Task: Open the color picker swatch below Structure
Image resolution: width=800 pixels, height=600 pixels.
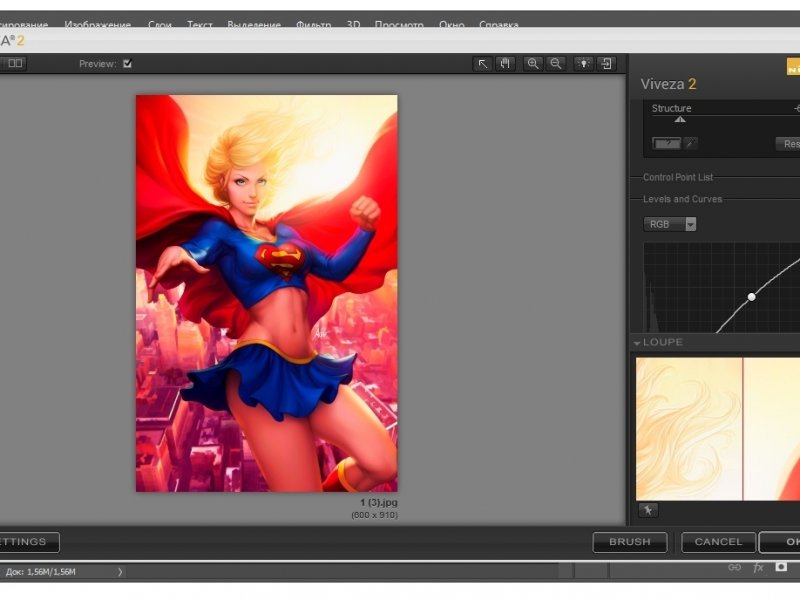Action: click(667, 143)
